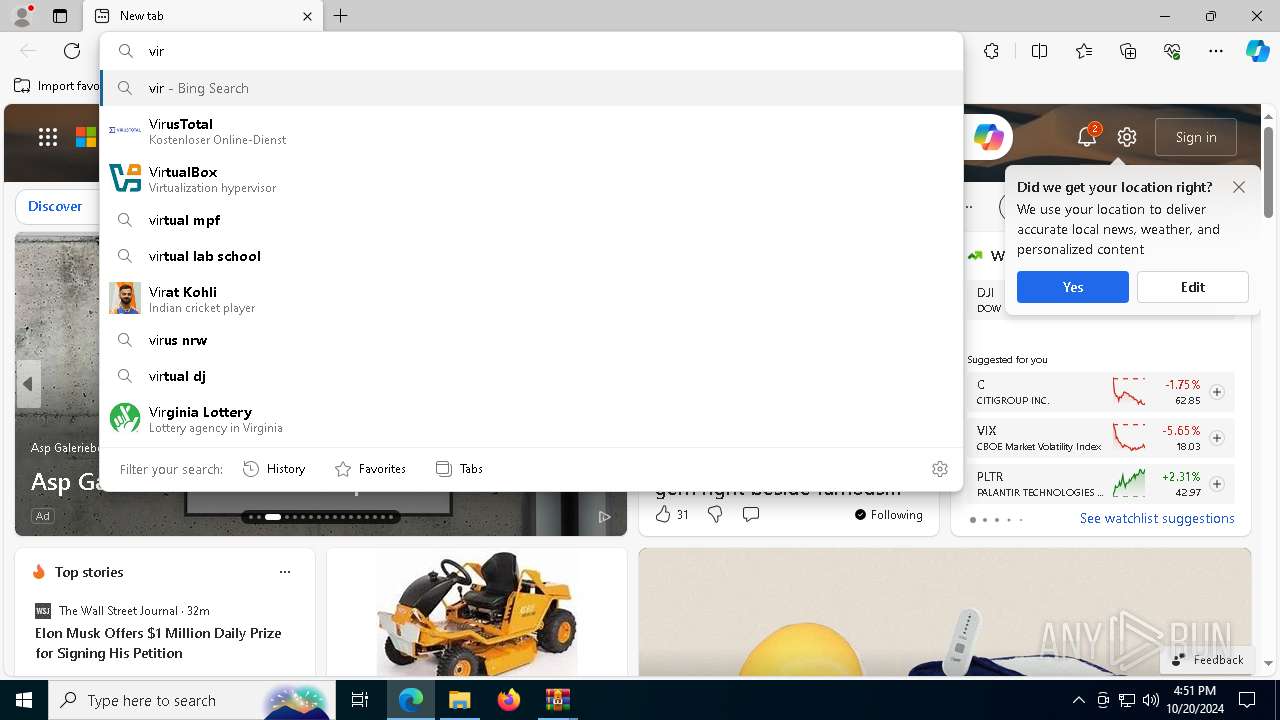Open WinRAR from taskbar
Screen dimensions: 1280x720
[557, 700]
